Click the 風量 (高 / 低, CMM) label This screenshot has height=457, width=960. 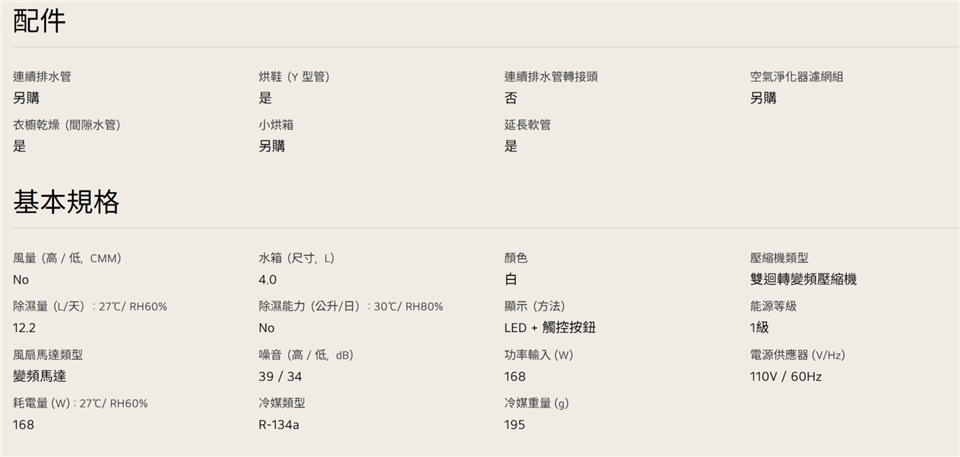point(67,258)
